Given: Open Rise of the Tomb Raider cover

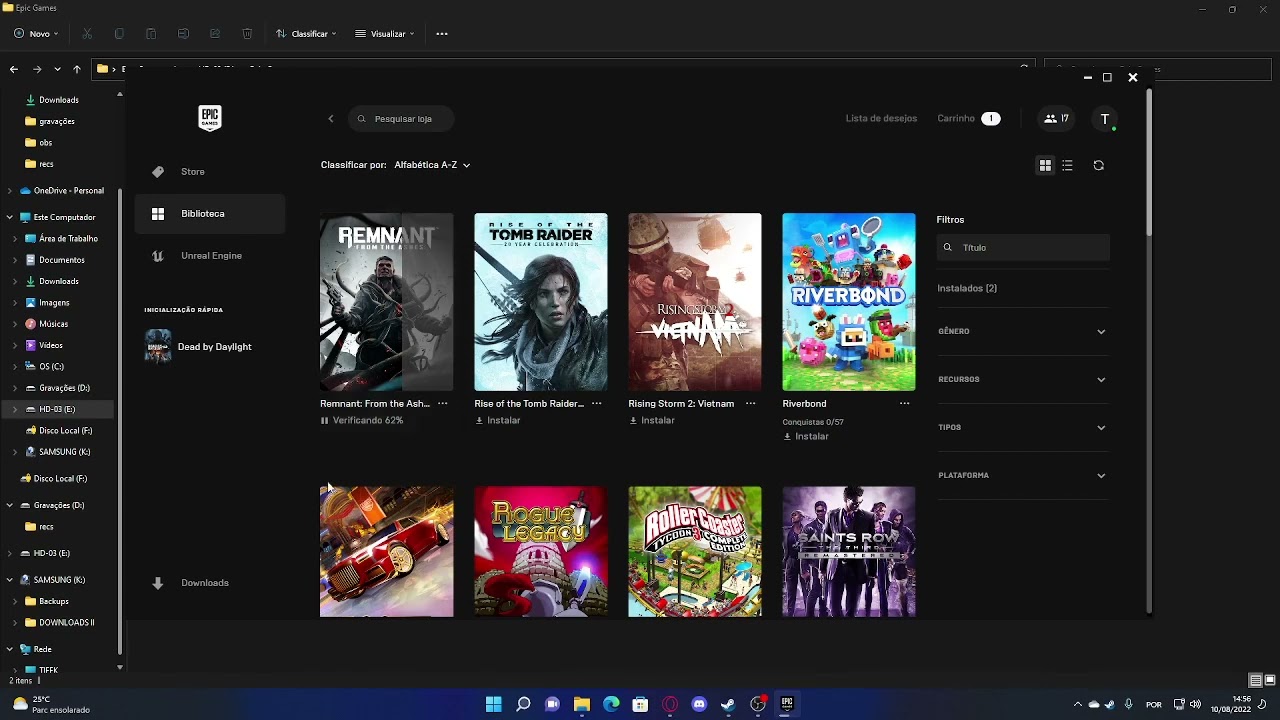Looking at the screenshot, I should [540, 302].
